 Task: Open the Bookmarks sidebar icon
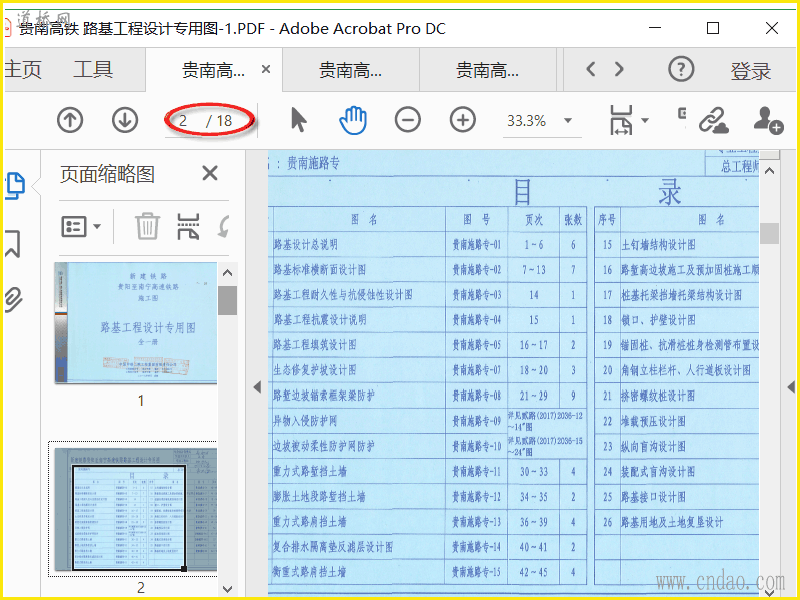[13, 243]
